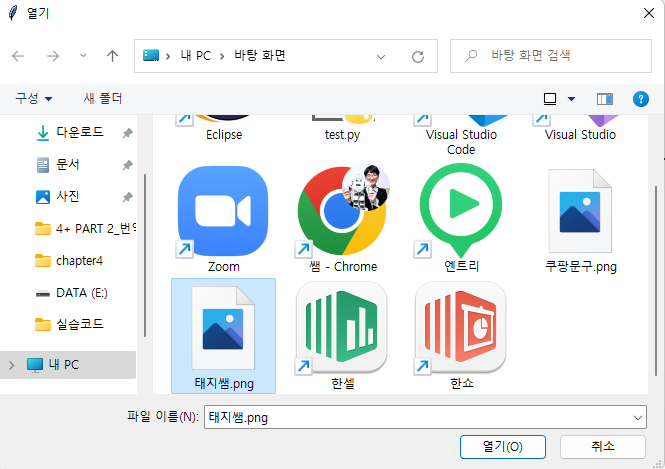Select 내 PC in the sidebar

click(68, 365)
